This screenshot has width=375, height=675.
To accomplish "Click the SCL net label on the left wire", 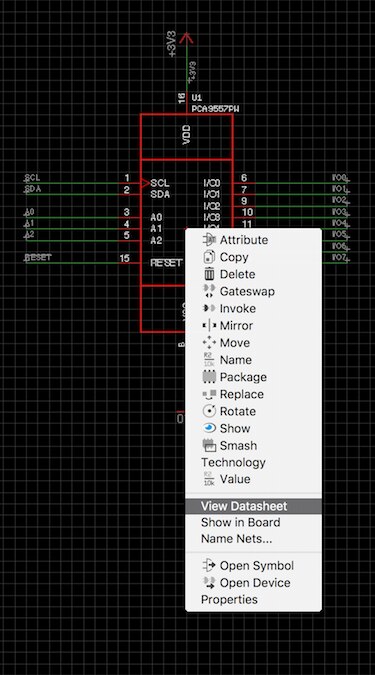I will (32, 178).
